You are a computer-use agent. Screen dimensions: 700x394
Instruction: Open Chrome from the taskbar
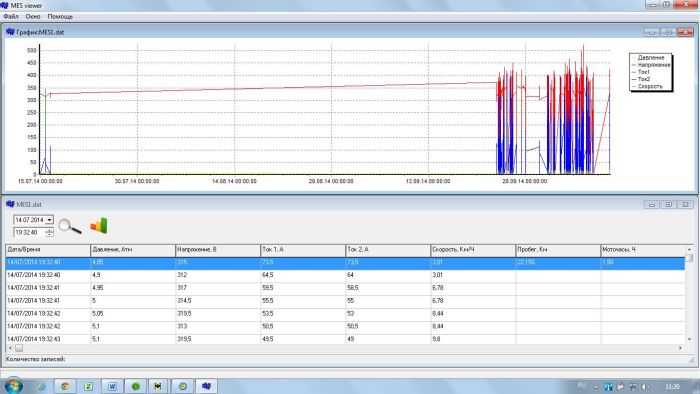65,386
